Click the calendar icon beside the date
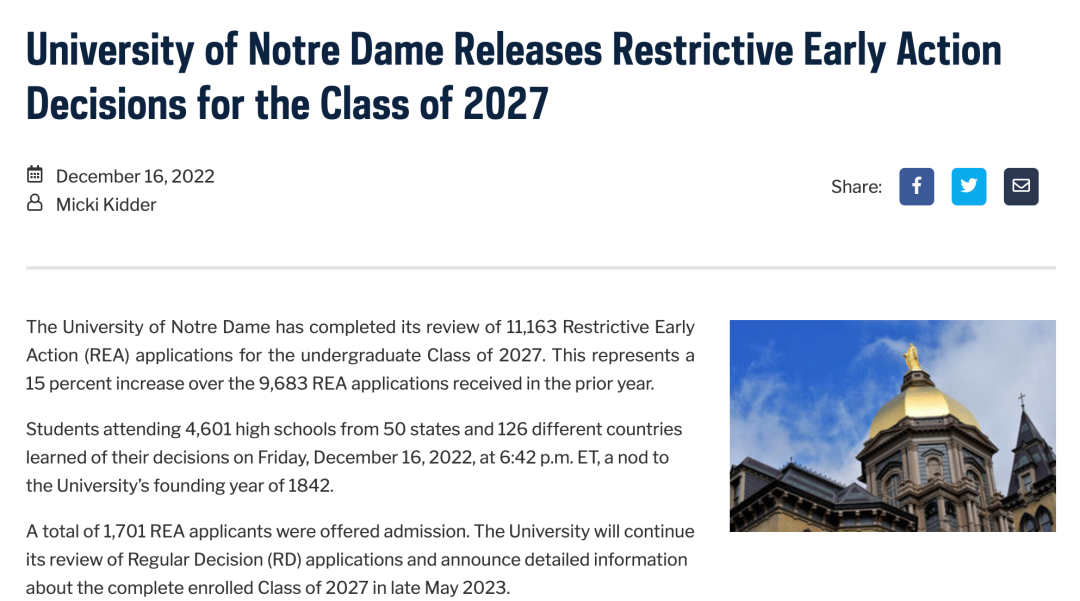Viewport: 1080px width, 601px height. click(34, 175)
